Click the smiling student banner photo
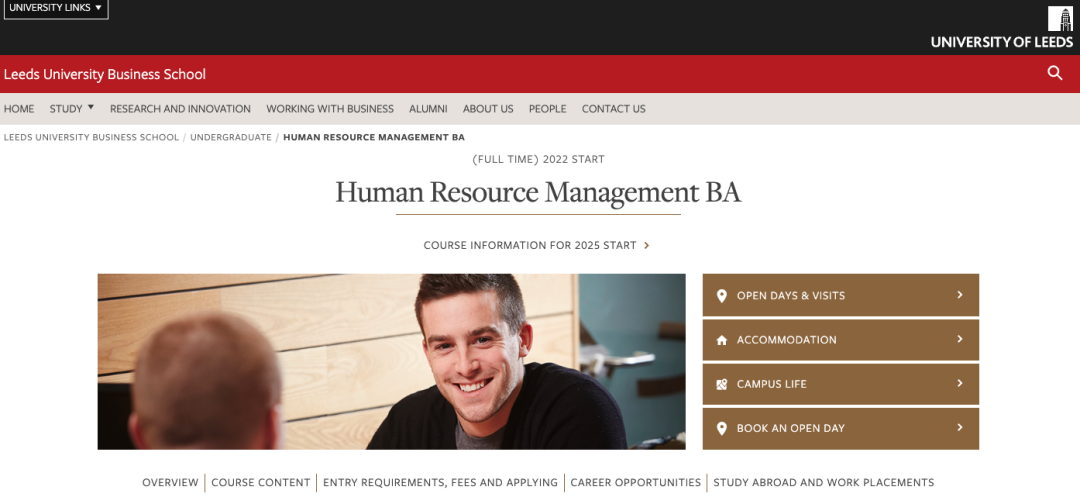Screen dimensions: 1080x497 click(391, 361)
